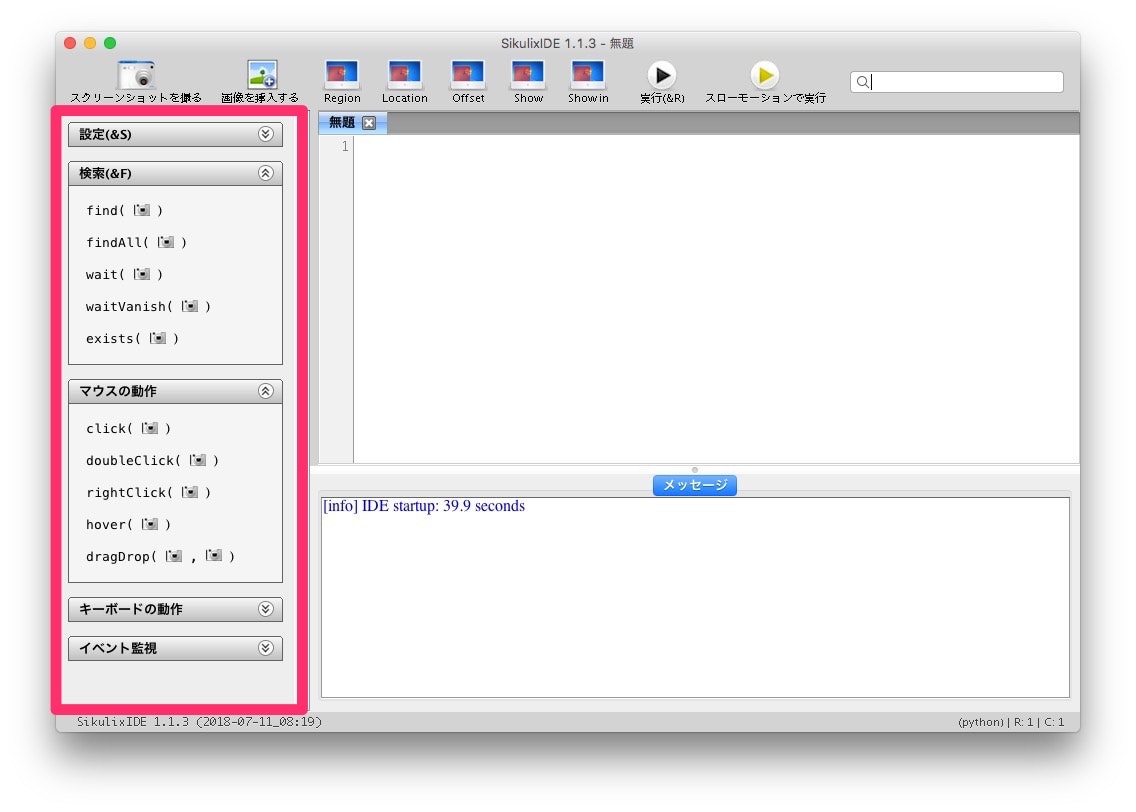The height and width of the screenshot is (812, 1136).
Task: Click the メッセージ tab
Action: pos(695,485)
